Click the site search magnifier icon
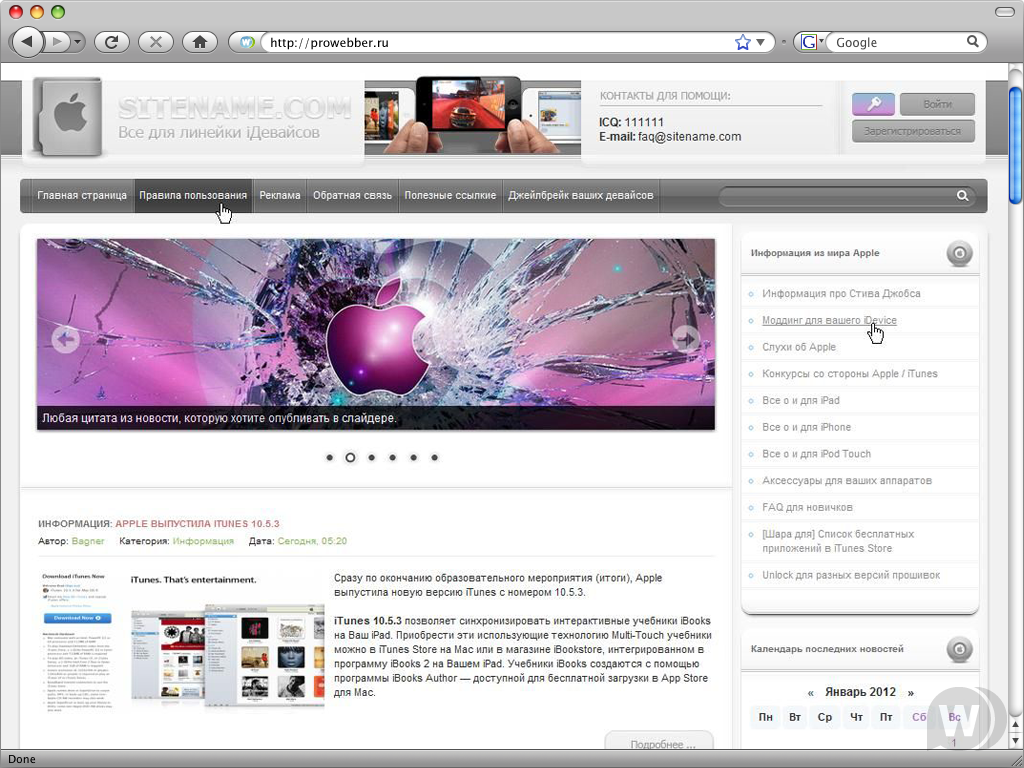This screenshot has width=1024, height=768. [x=963, y=196]
